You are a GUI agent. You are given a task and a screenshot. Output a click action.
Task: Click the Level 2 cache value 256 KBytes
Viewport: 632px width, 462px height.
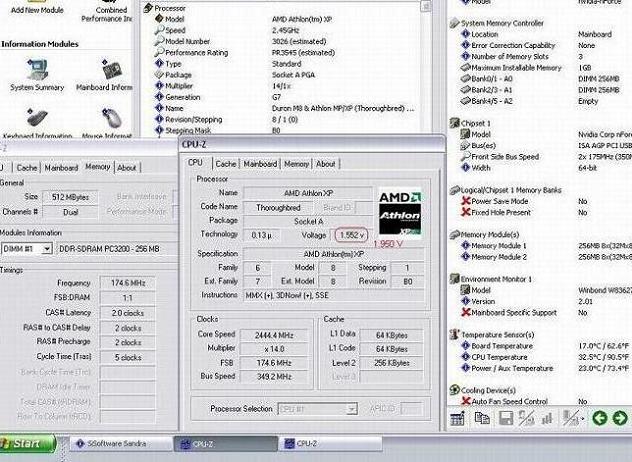pyautogui.click(x=391, y=363)
